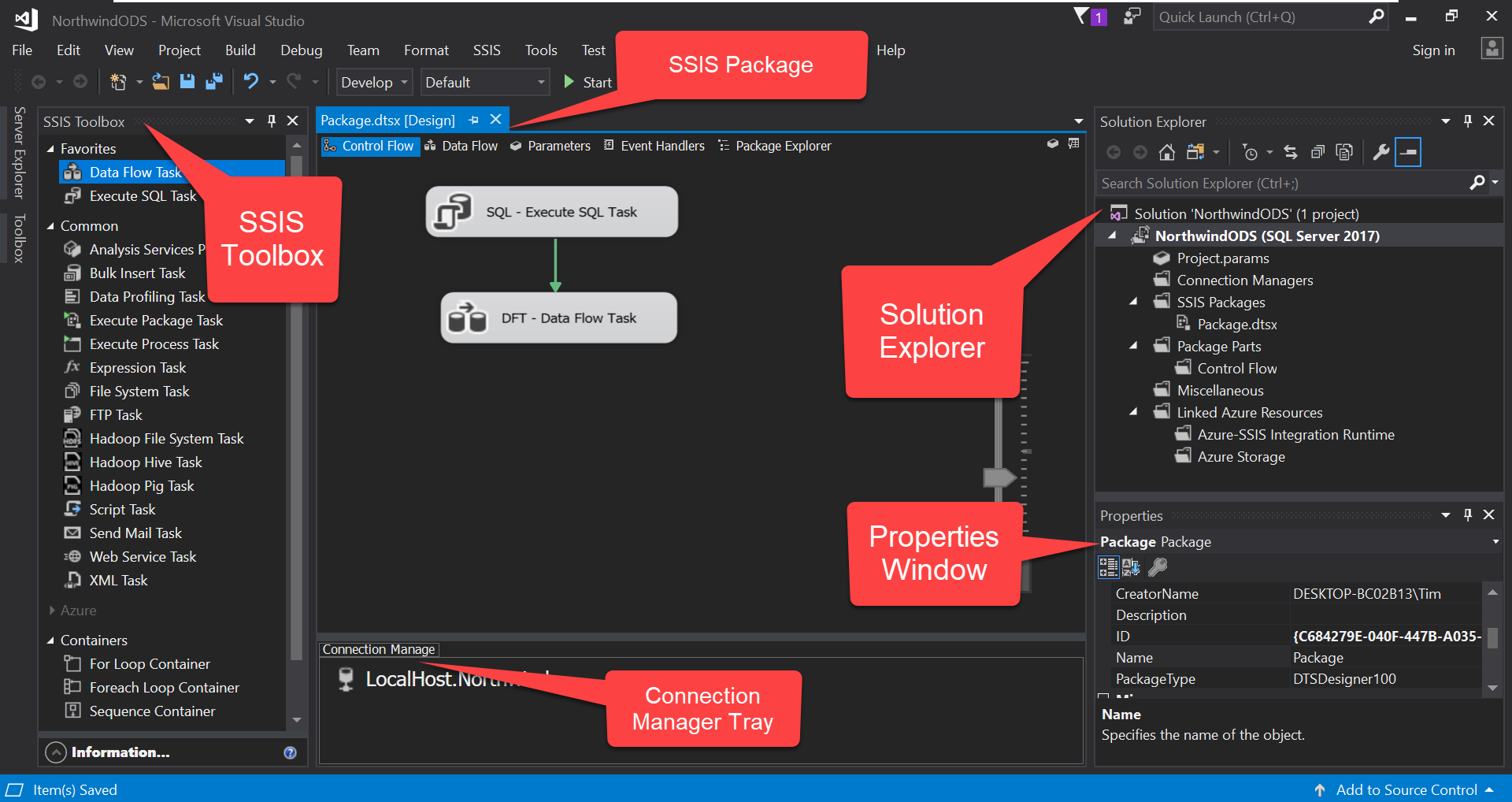The height and width of the screenshot is (802, 1512).
Task: Open Properties wrench icon in Solution Explorer
Action: [x=1380, y=152]
